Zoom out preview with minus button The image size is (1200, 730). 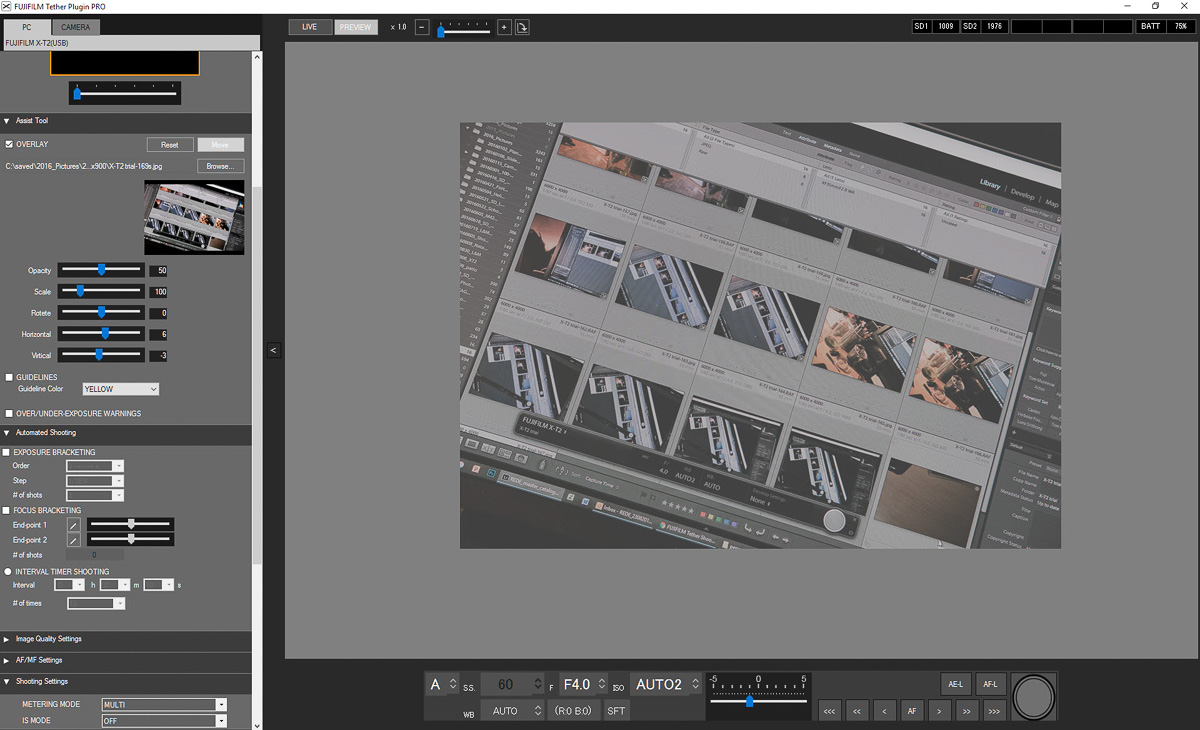click(x=421, y=27)
